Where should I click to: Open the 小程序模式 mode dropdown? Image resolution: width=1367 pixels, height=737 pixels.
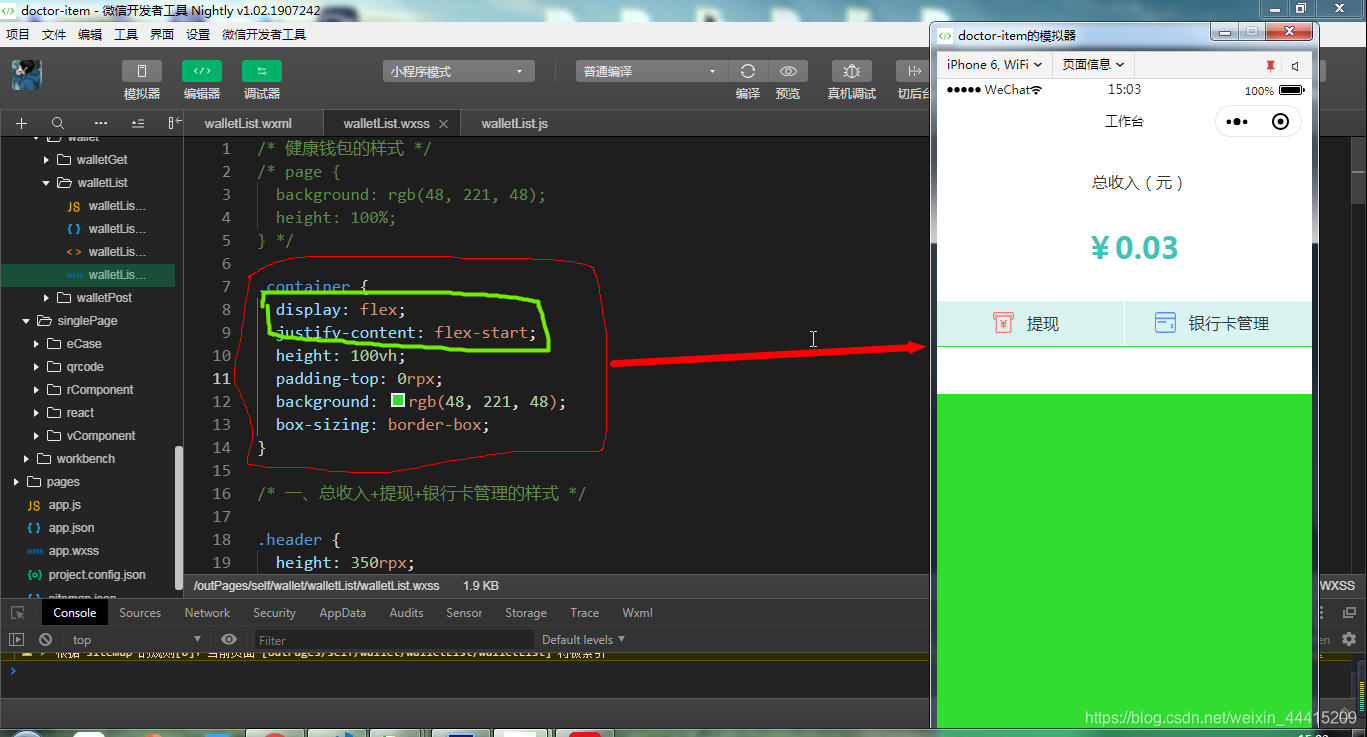point(458,72)
